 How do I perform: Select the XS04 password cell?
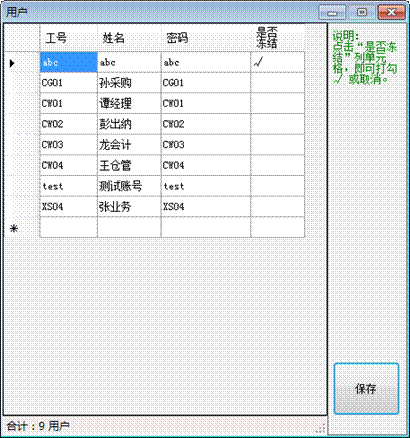tap(206, 207)
